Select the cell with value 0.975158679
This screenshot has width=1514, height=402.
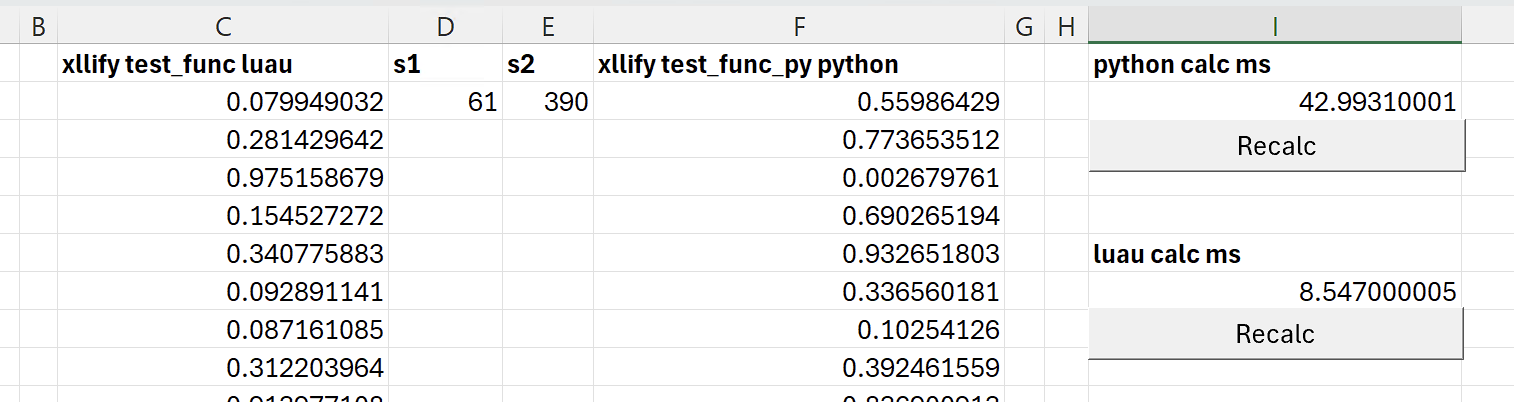(223, 177)
